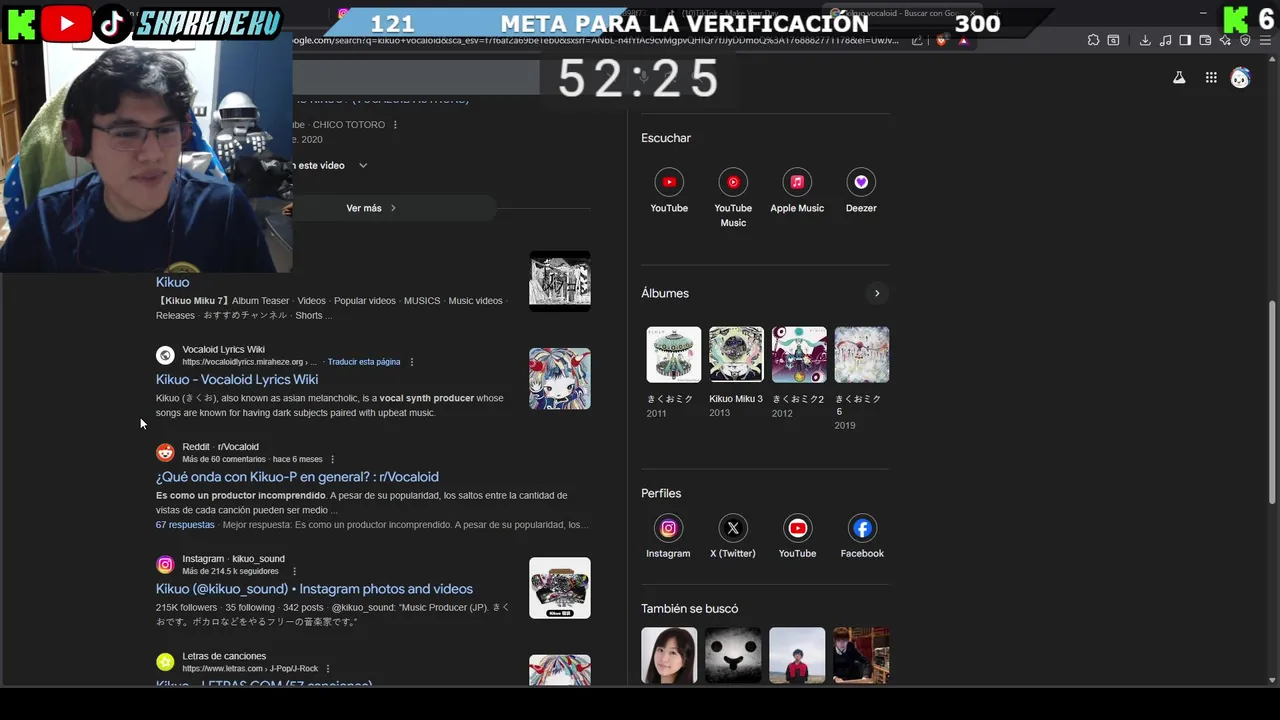Open Kikuo's Facebook profile
Viewport: 1280px width, 720px height.
pyautogui.click(x=862, y=528)
